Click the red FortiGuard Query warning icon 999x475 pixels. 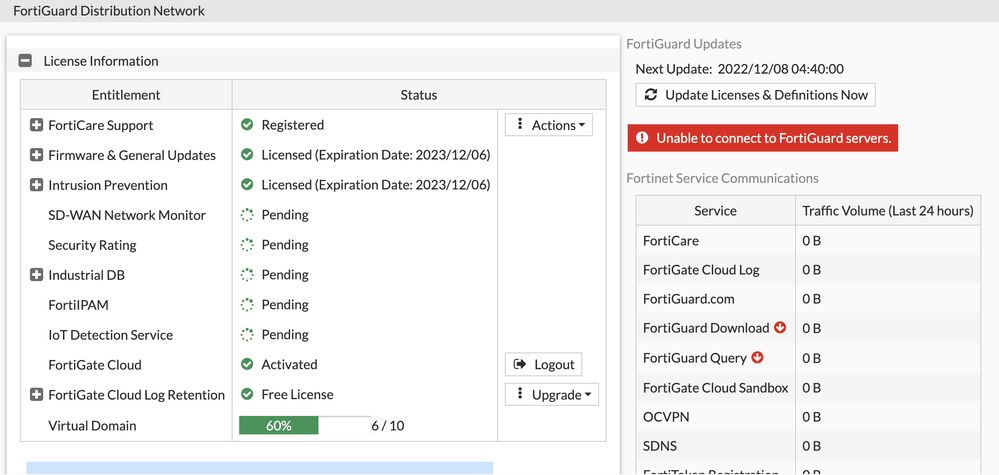point(757,358)
